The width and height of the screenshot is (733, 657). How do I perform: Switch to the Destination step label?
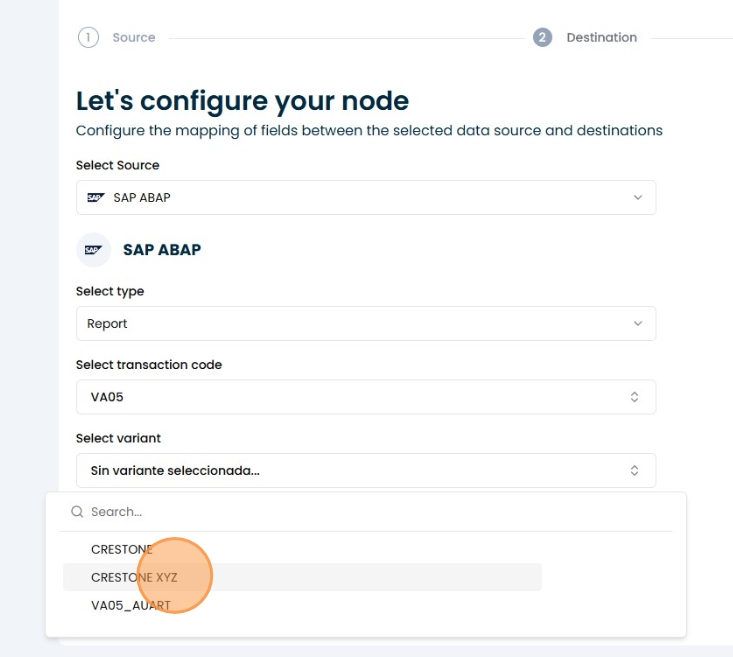click(601, 38)
